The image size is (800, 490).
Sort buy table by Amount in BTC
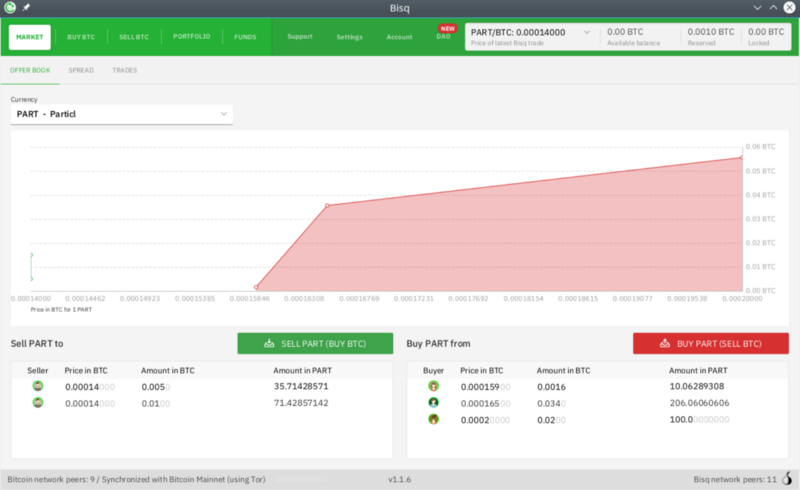click(563, 371)
